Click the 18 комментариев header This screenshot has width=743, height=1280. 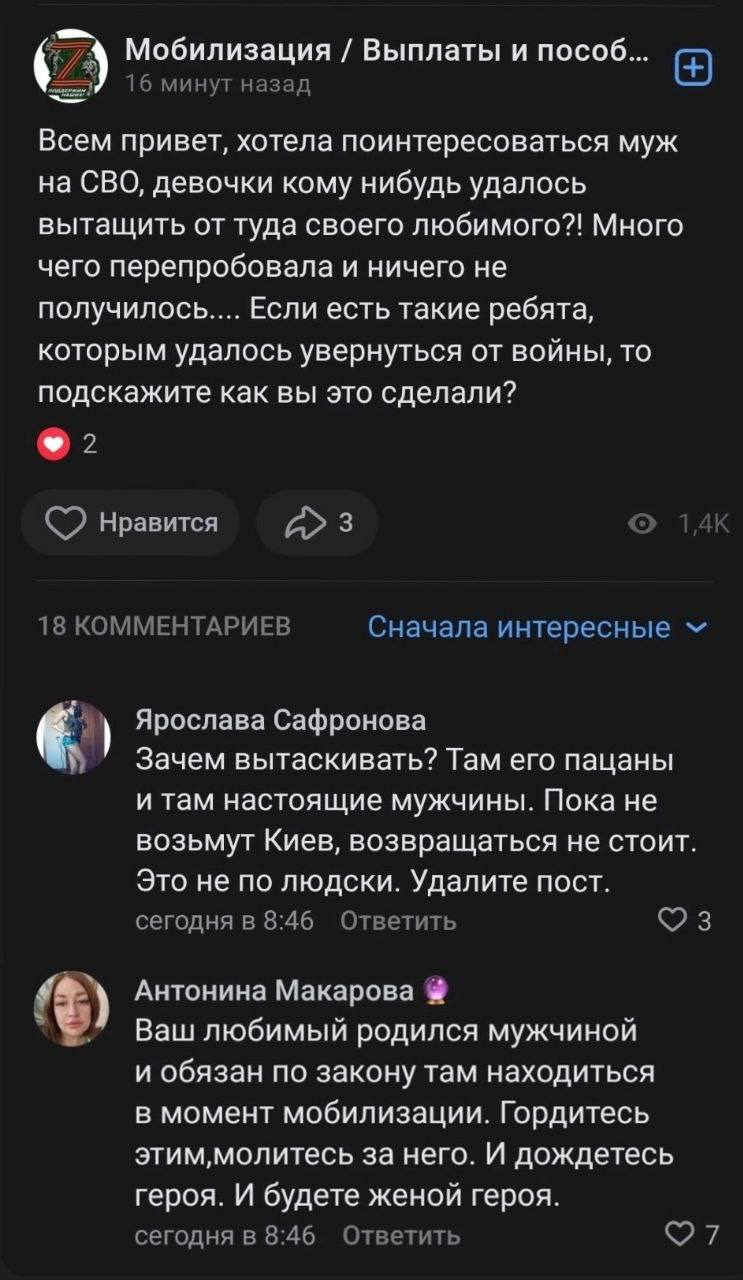[165, 627]
